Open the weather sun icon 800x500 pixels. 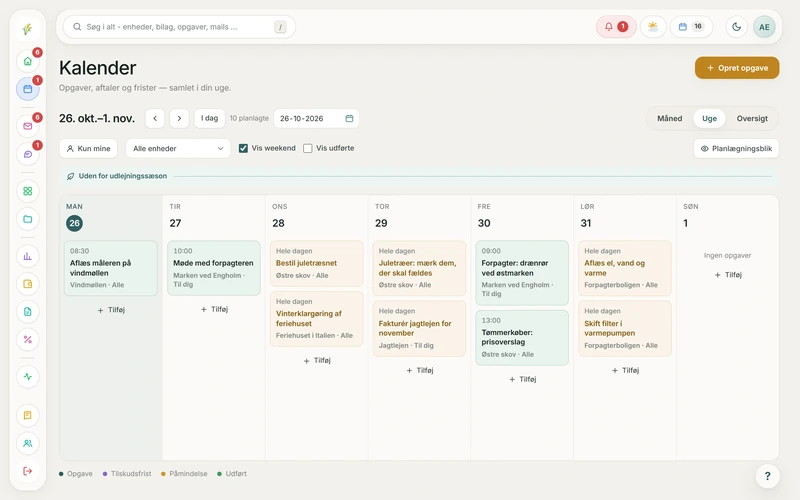point(653,27)
